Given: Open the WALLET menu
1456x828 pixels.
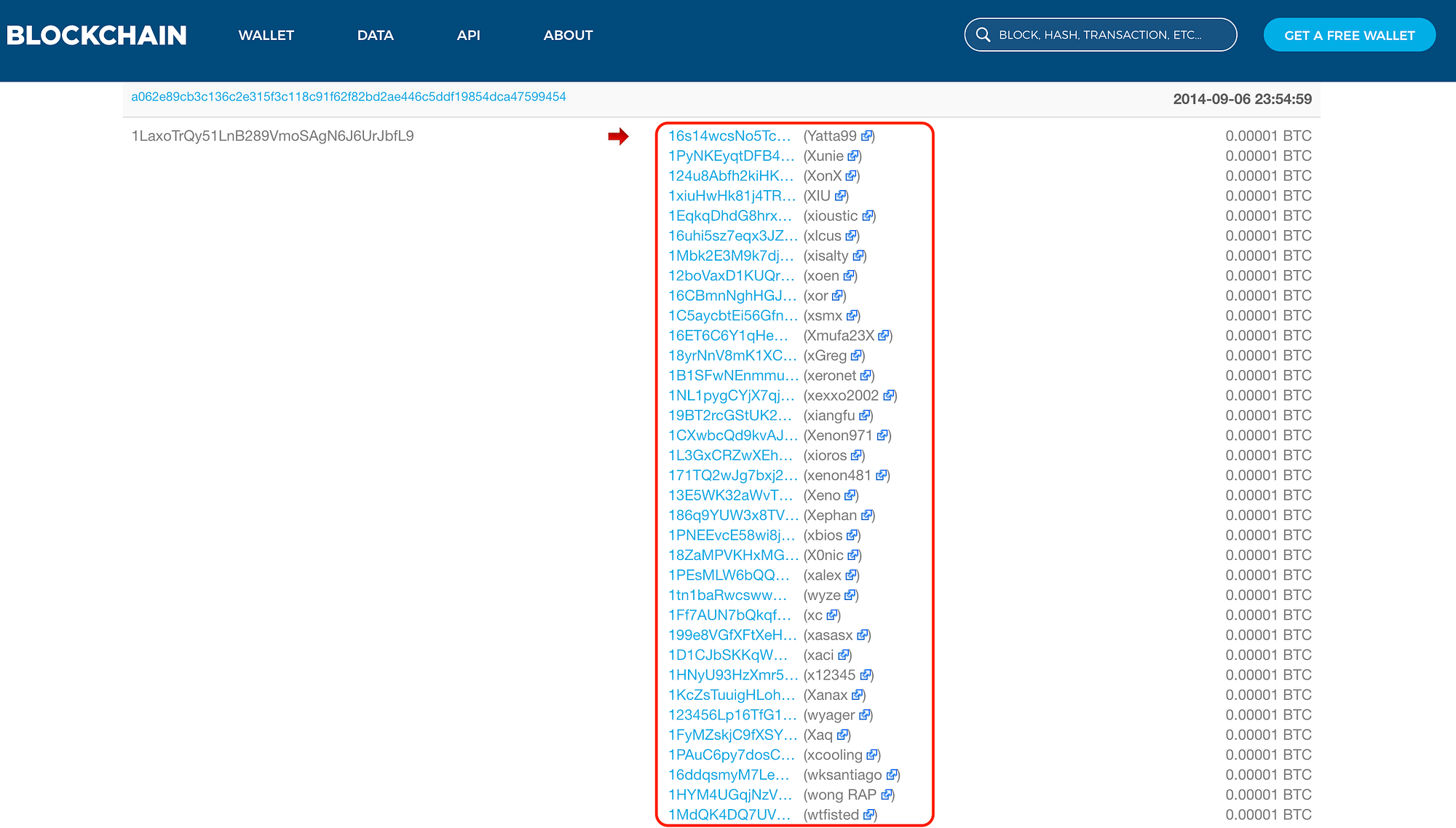Looking at the screenshot, I should 266,35.
